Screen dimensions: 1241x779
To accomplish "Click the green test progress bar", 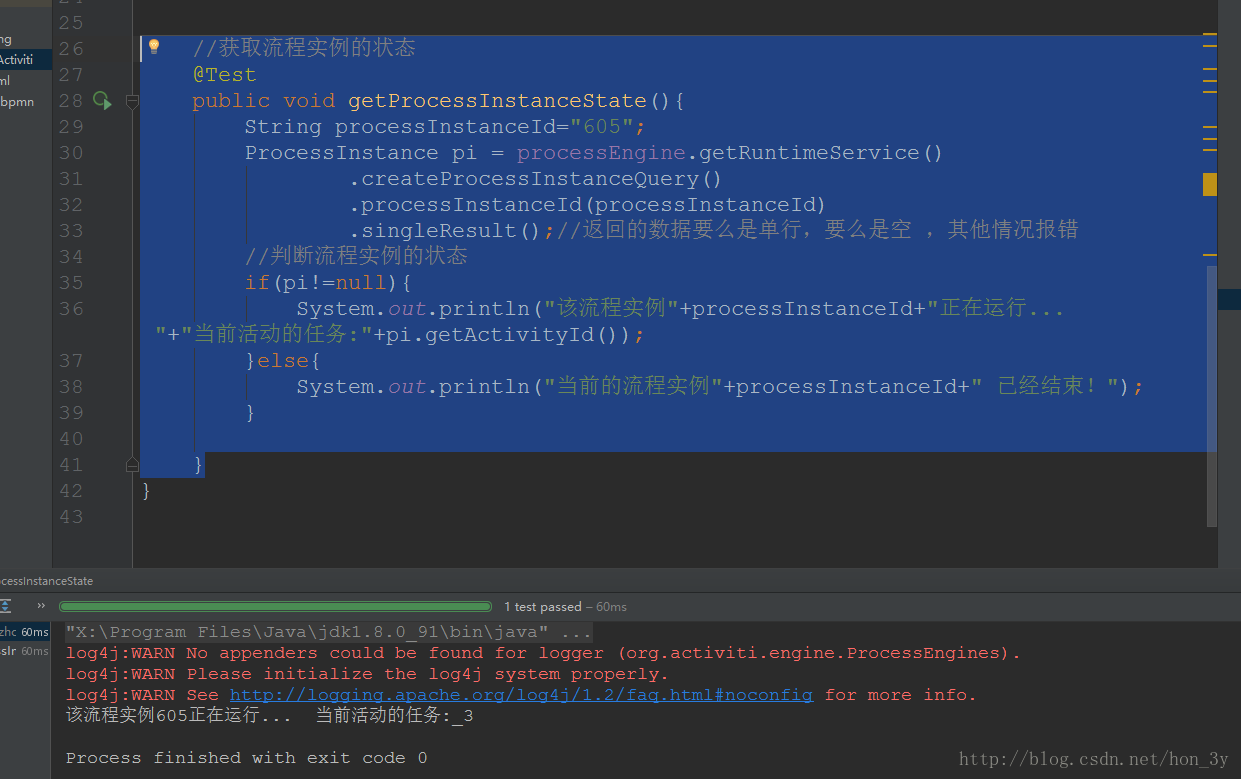I will (275, 606).
